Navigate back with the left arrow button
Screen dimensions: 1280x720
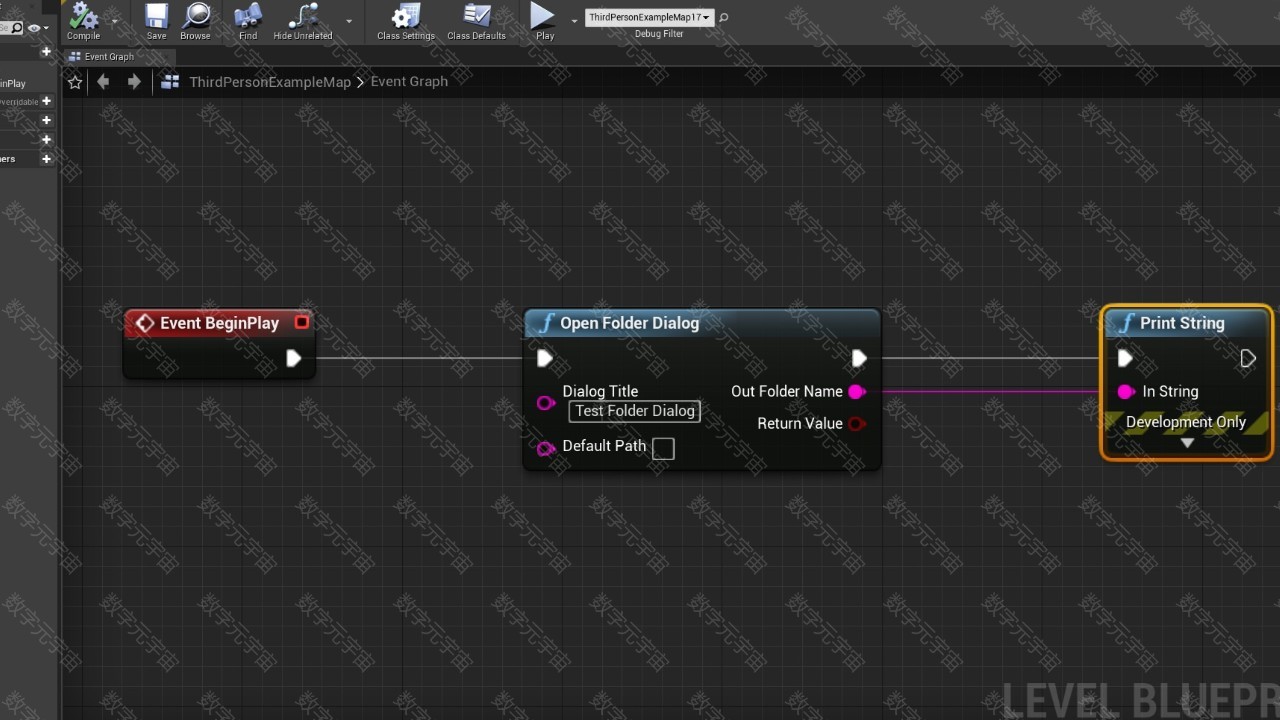coord(104,82)
